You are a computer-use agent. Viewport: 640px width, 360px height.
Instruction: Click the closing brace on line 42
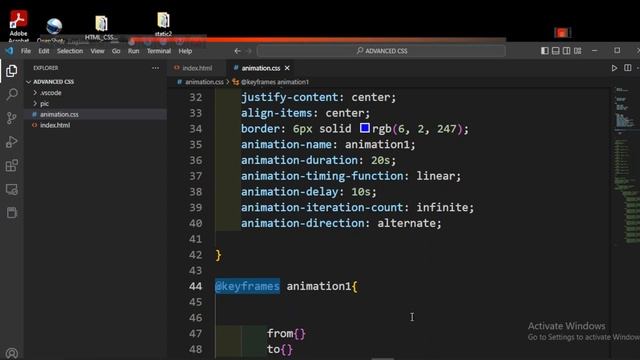tap(218, 255)
